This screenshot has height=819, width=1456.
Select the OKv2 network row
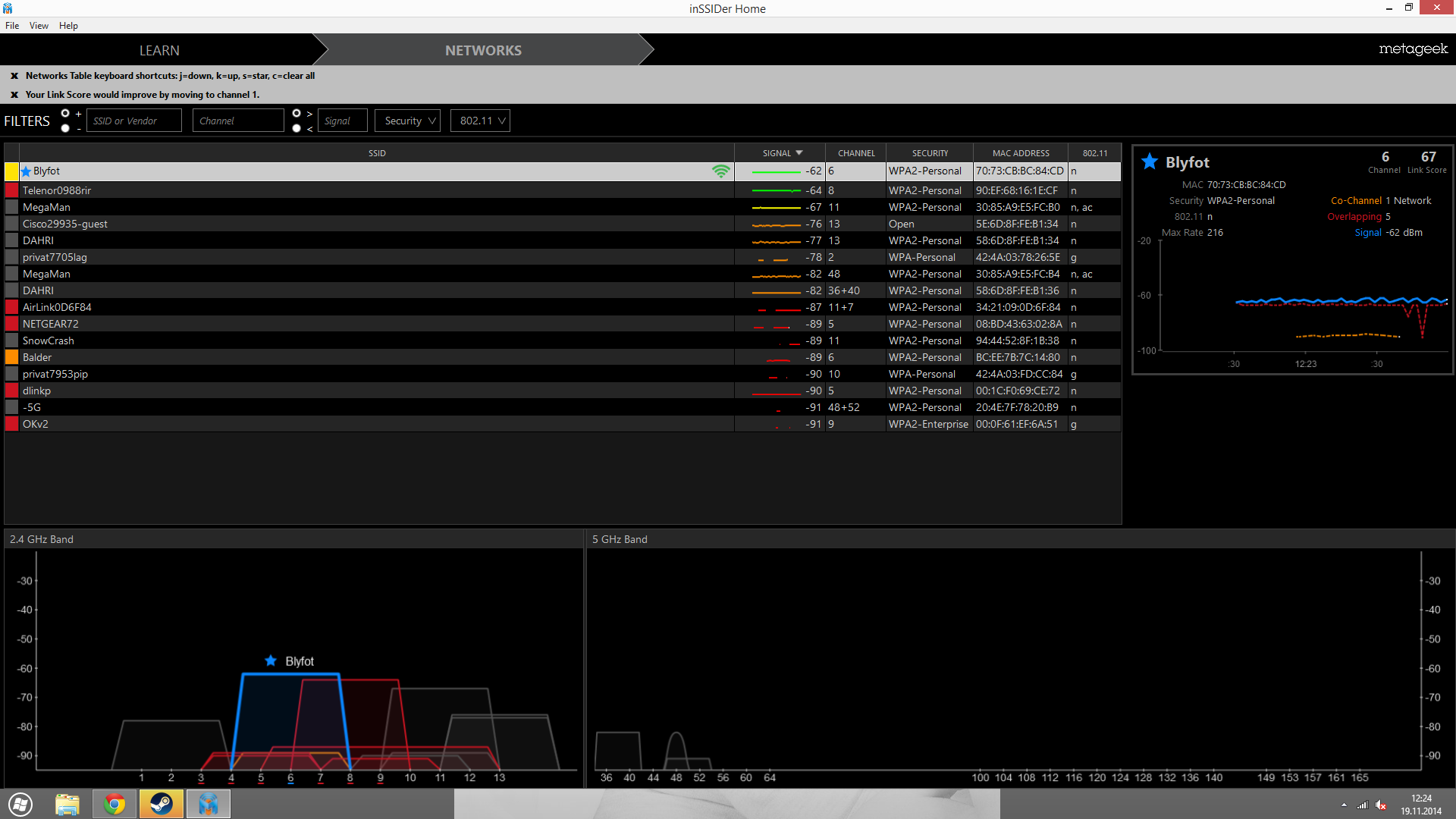click(563, 424)
